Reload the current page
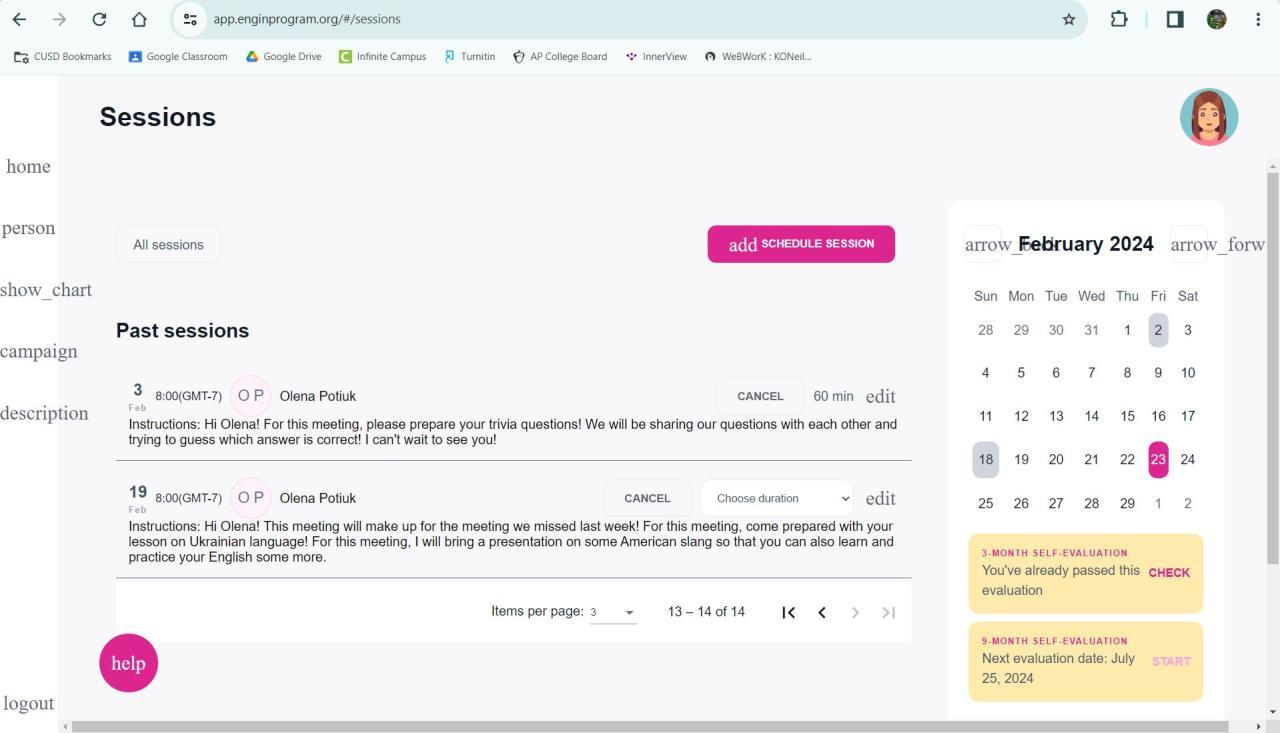Screen dimensions: 1280x733 [99, 19]
